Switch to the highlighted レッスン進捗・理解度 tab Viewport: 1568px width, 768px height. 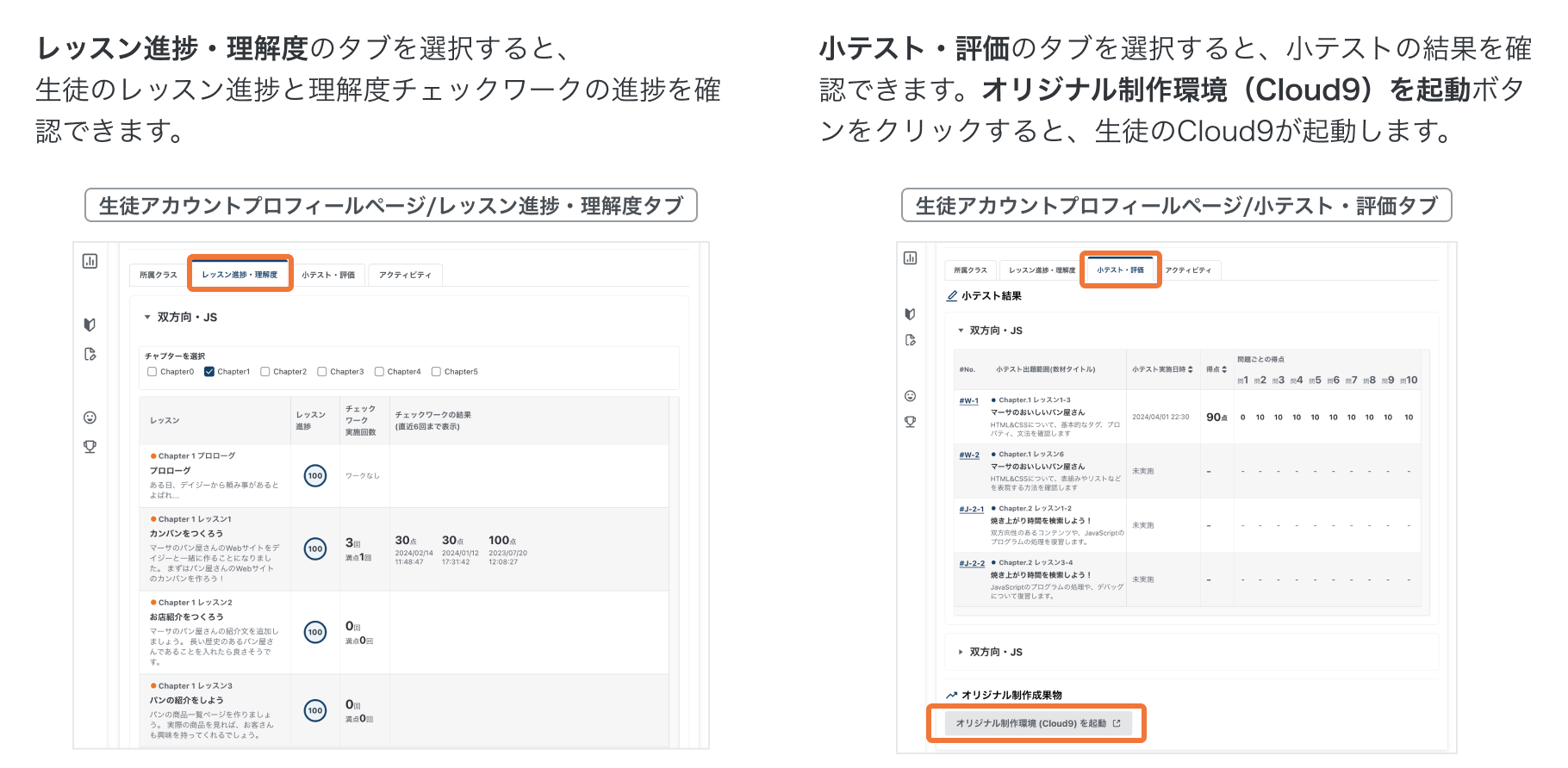tap(240, 275)
